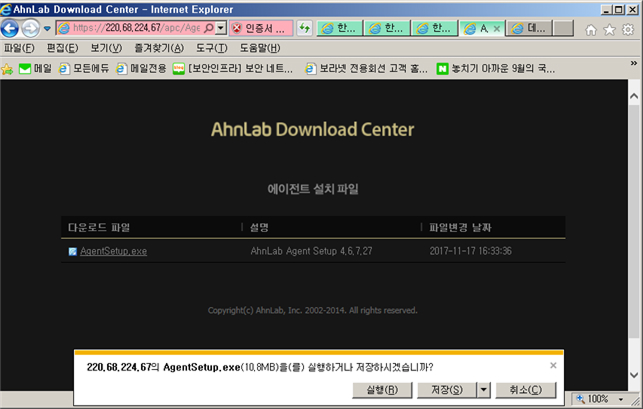The image size is (643, 409).
Task: Go back with the browser Back arrow
Action: point(10,28)
